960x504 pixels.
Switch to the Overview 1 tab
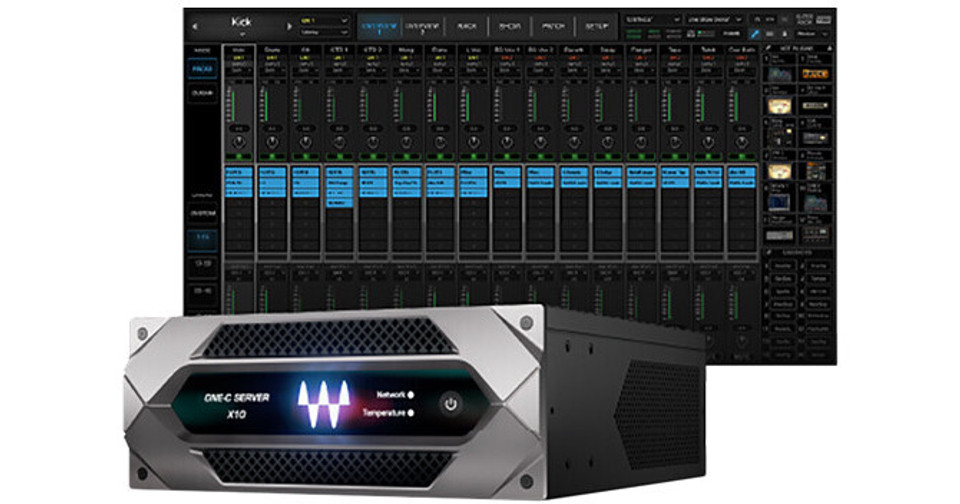coord(380,26)
